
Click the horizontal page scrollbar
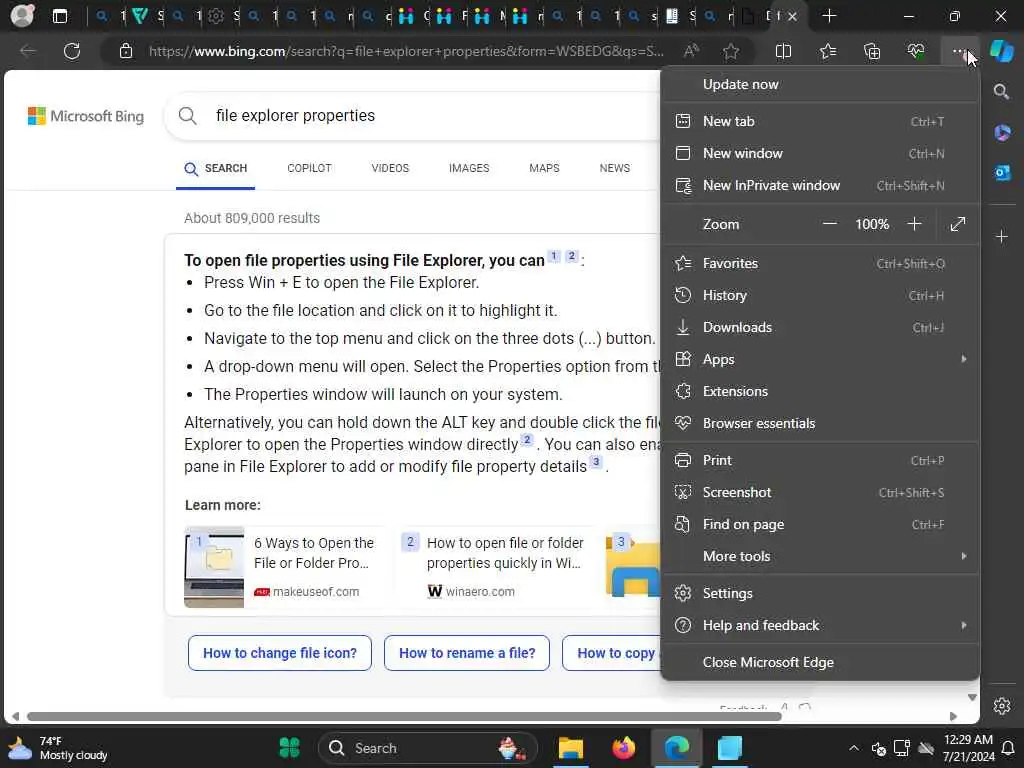click(404, 716)
